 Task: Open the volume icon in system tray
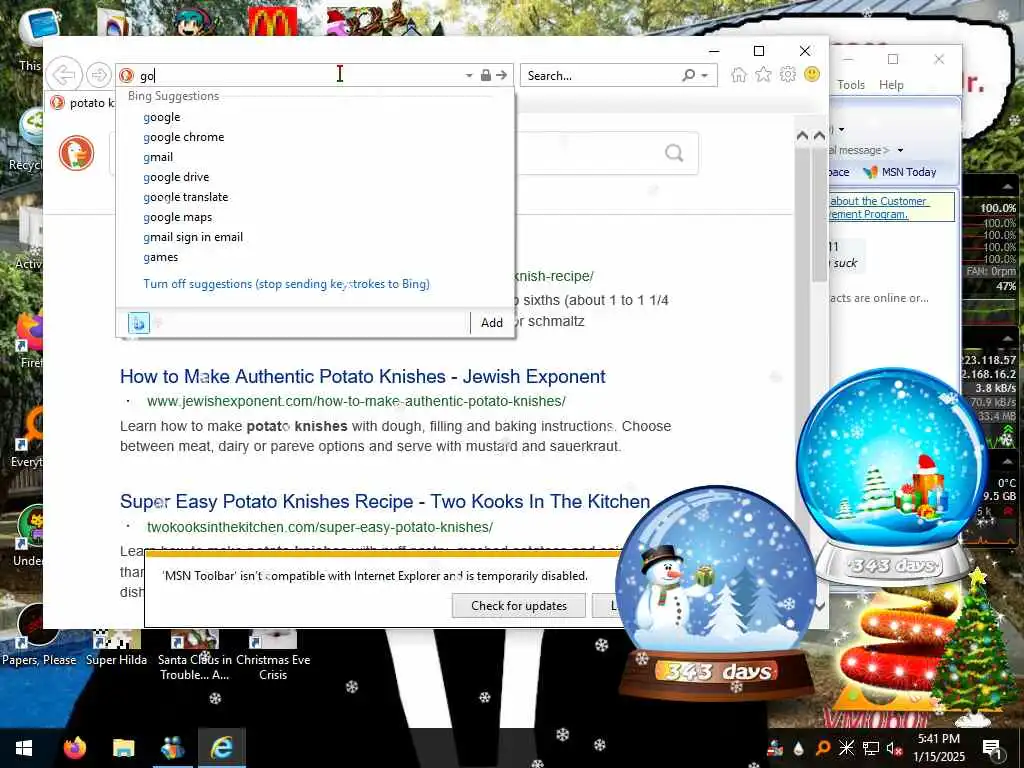pos(894,748)
